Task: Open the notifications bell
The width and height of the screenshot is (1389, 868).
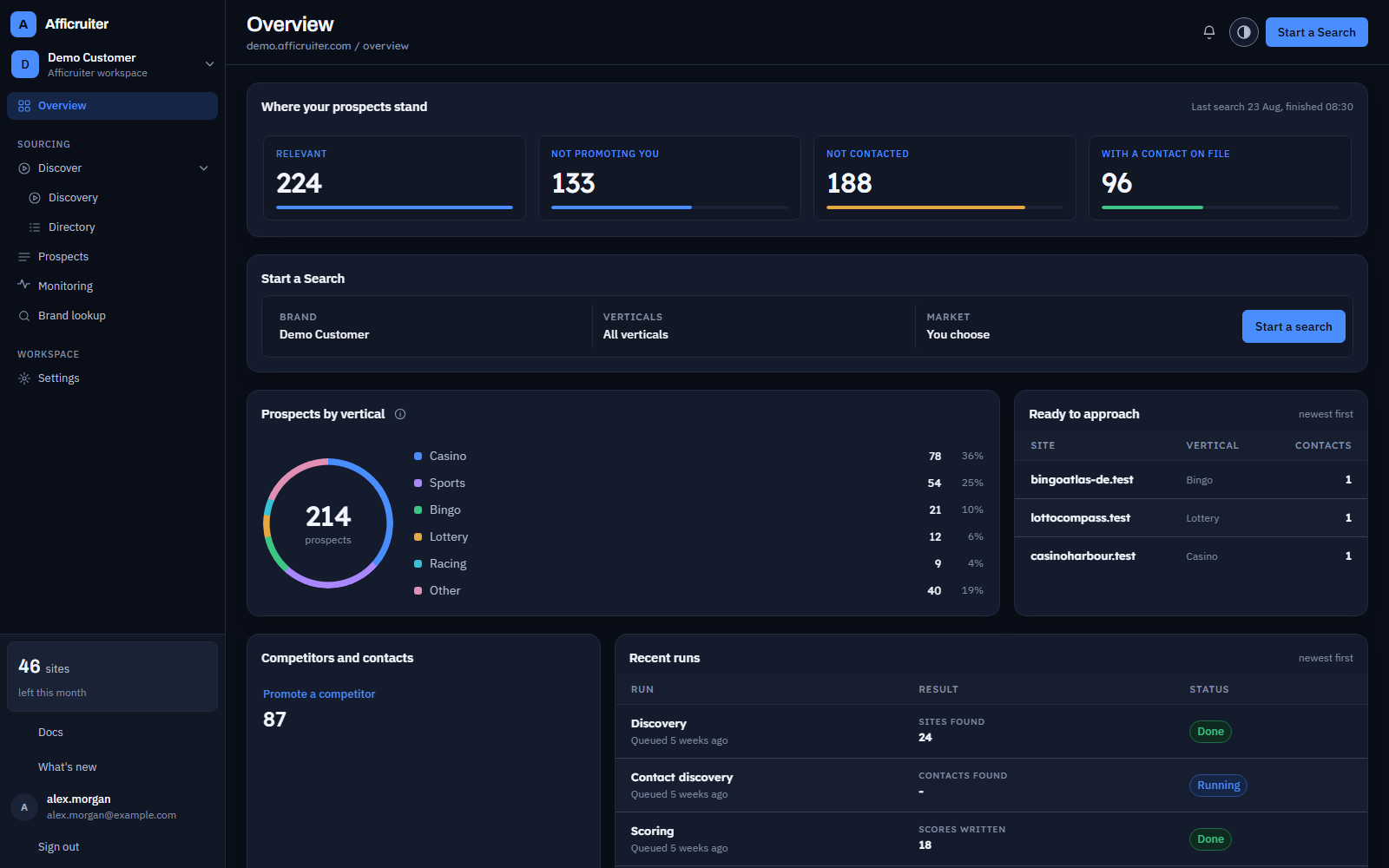Action: coord(1209,32)
